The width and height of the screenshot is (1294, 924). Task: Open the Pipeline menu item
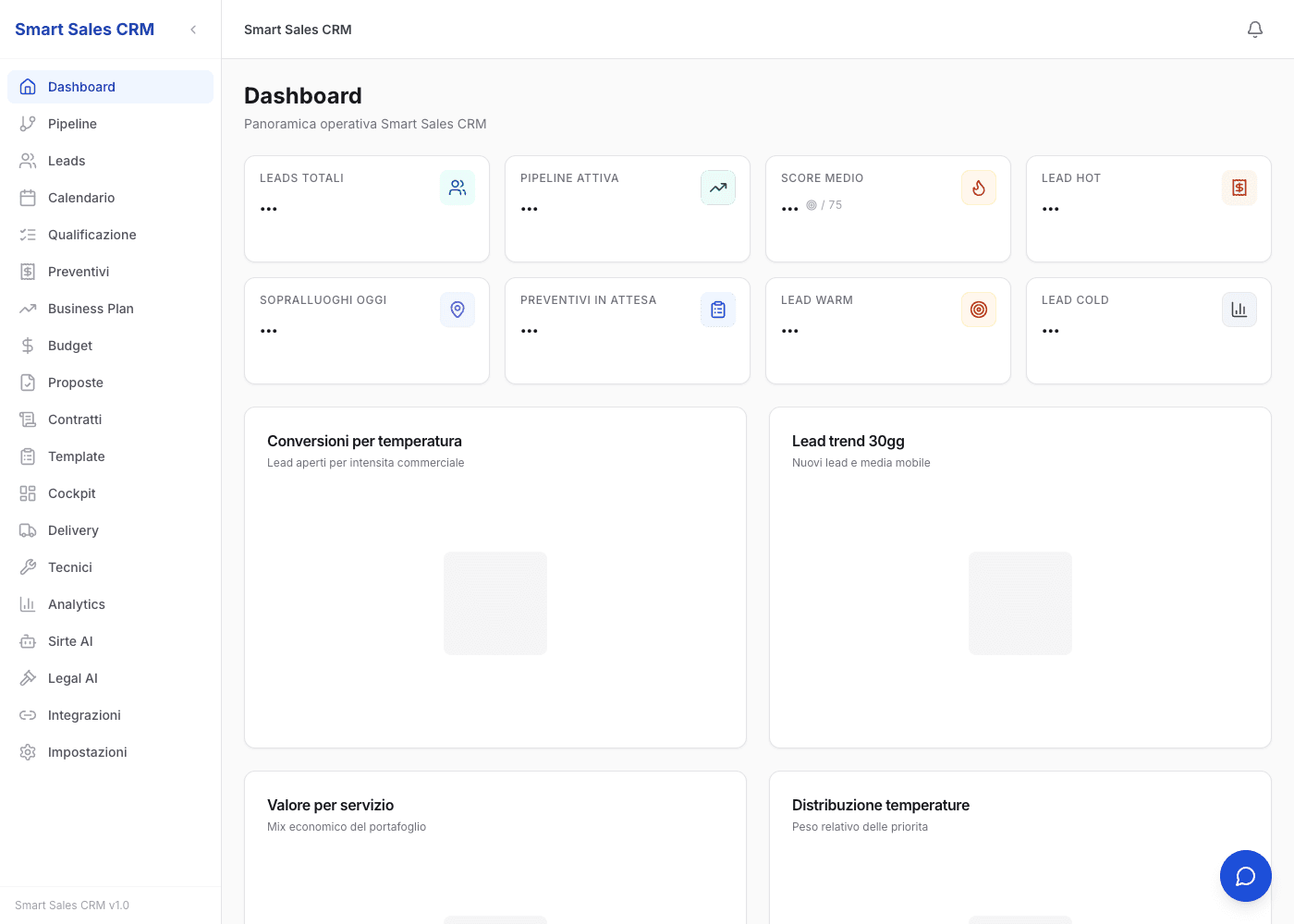[x=110, y=124]
